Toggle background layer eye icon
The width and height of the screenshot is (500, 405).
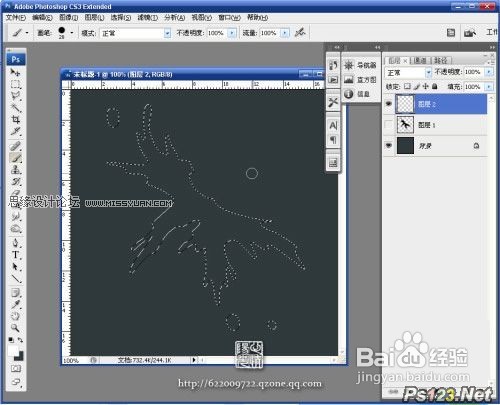point(388,146)
